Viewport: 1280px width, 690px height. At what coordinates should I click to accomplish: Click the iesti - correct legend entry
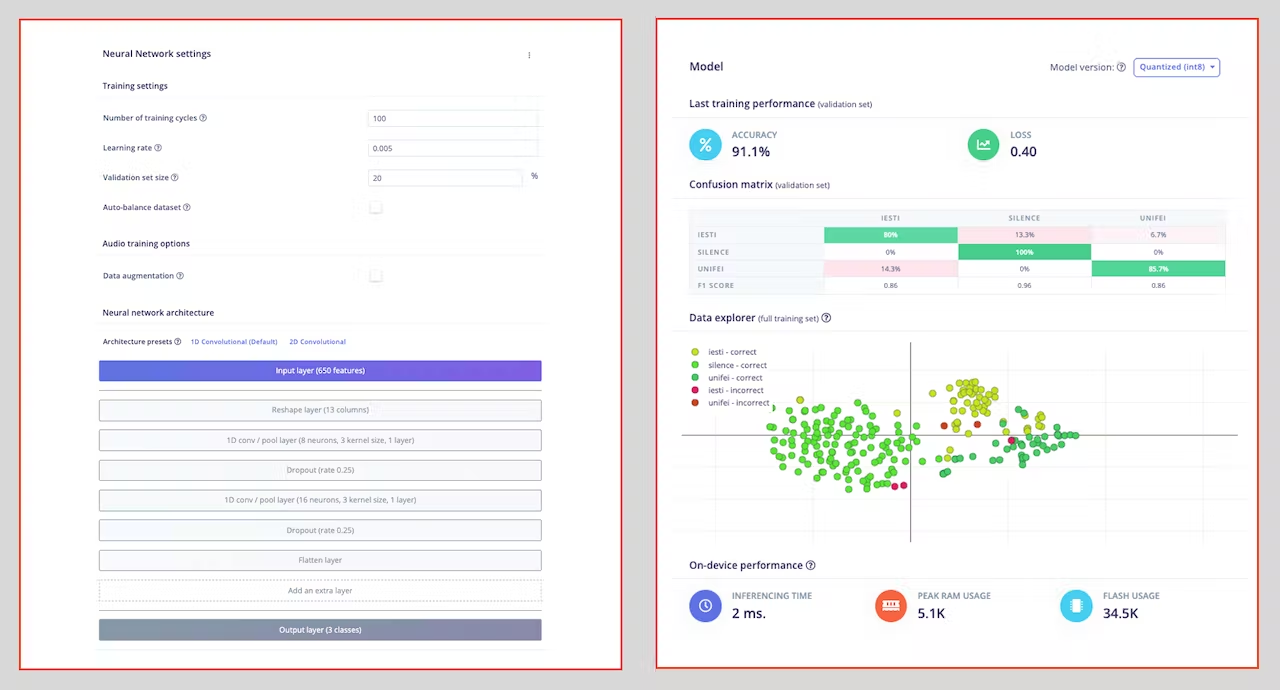click(725, 352)
